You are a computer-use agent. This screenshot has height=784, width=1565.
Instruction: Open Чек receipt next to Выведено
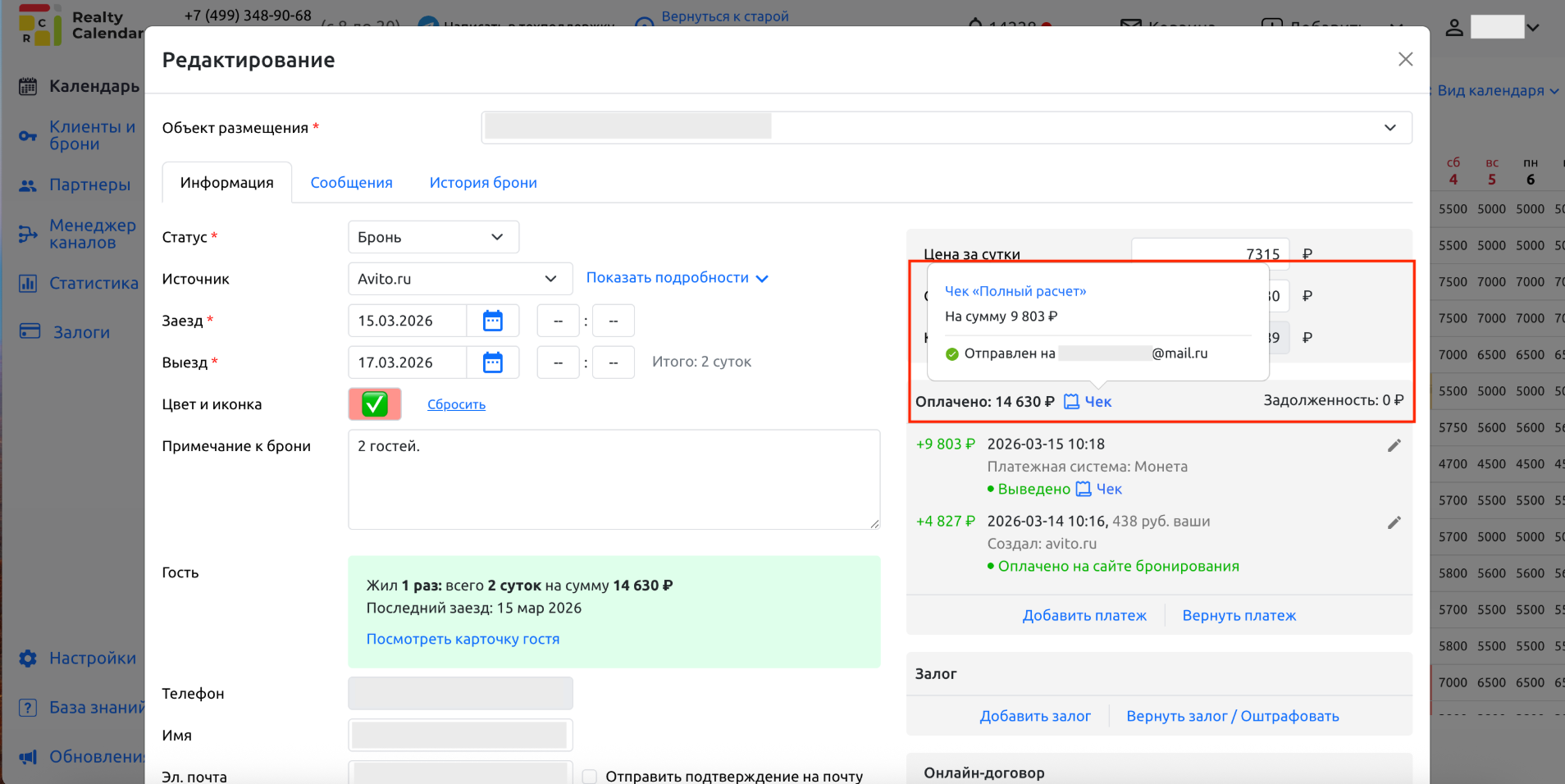click(1099, 490)
